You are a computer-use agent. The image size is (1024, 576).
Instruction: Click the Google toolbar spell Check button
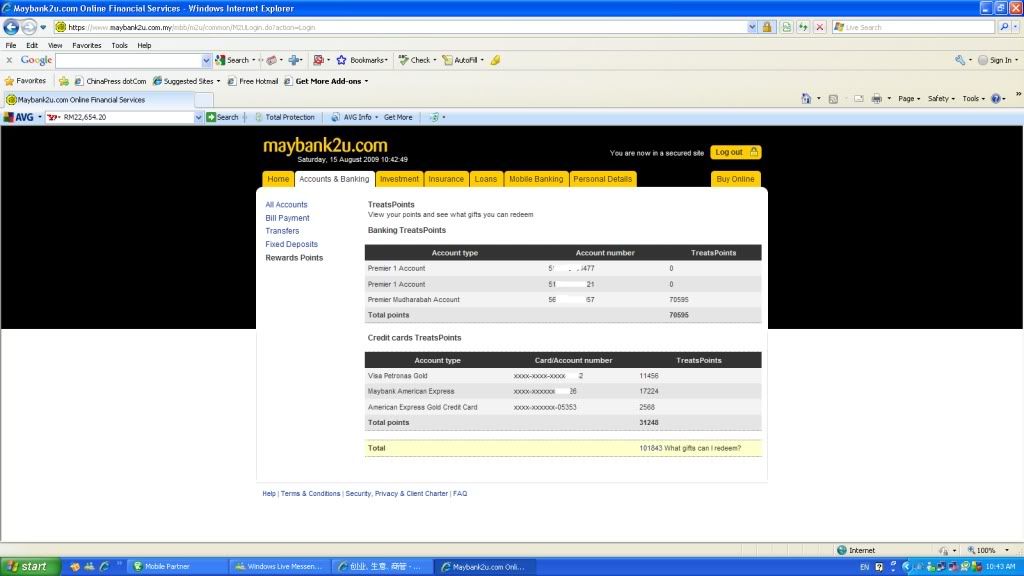(x=415, y=60)
